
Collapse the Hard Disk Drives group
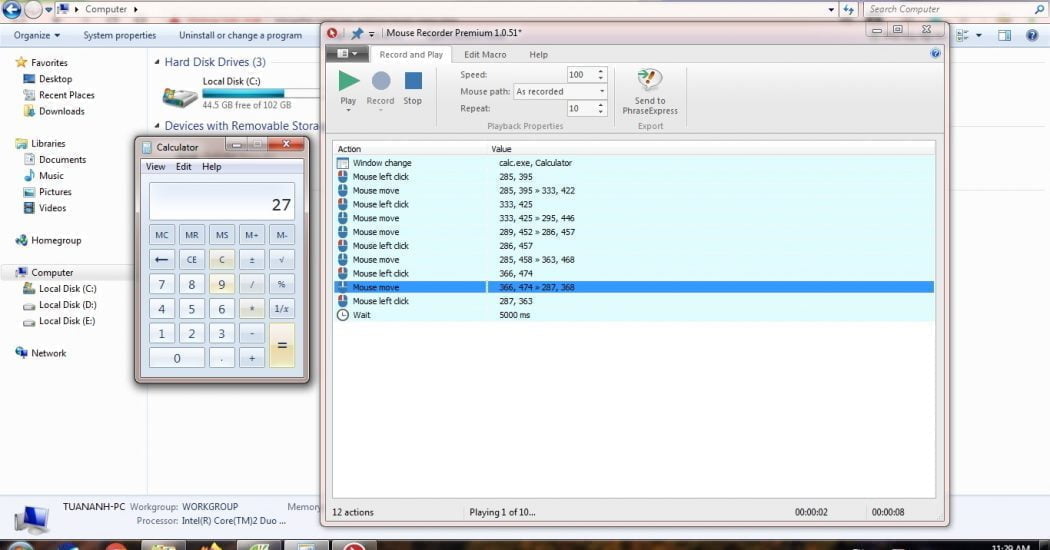point(157,62)
